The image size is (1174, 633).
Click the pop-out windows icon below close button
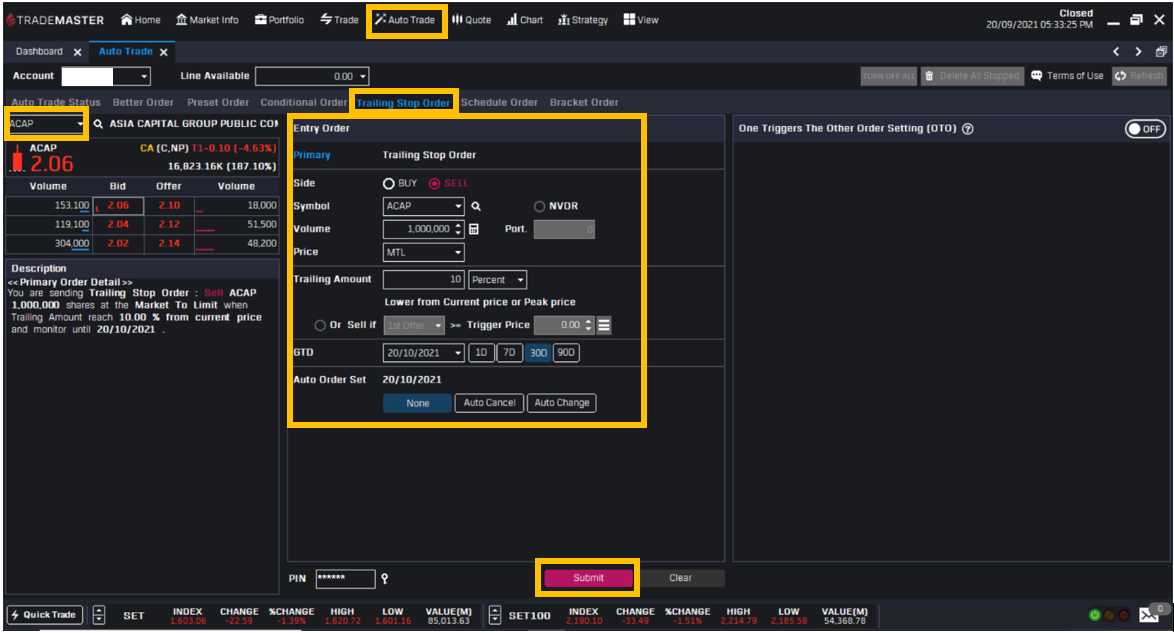[x=1161, y=52]
